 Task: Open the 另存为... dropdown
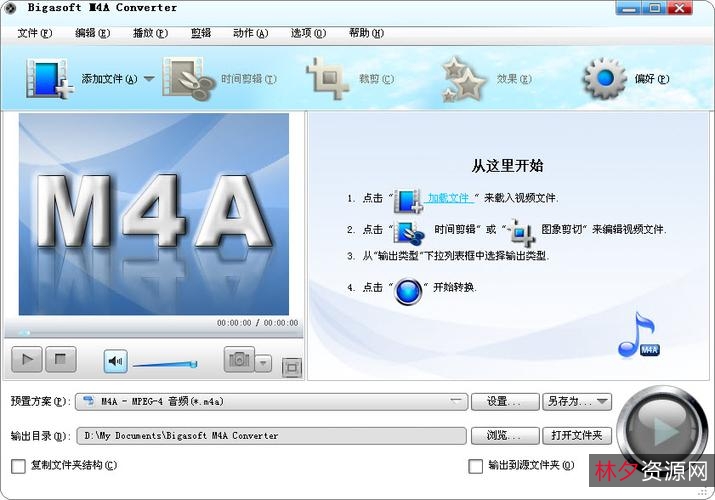[577, 402]
